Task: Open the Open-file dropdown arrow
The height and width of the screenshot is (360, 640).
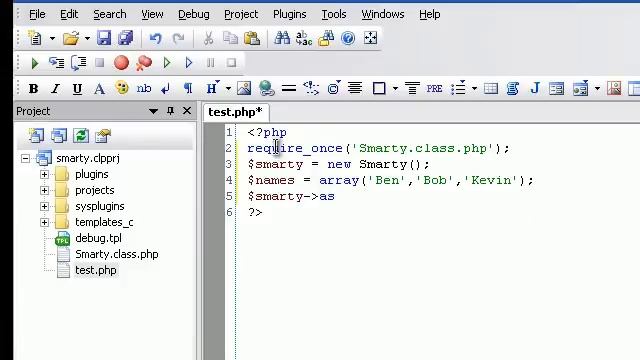Action: [87, 39]
